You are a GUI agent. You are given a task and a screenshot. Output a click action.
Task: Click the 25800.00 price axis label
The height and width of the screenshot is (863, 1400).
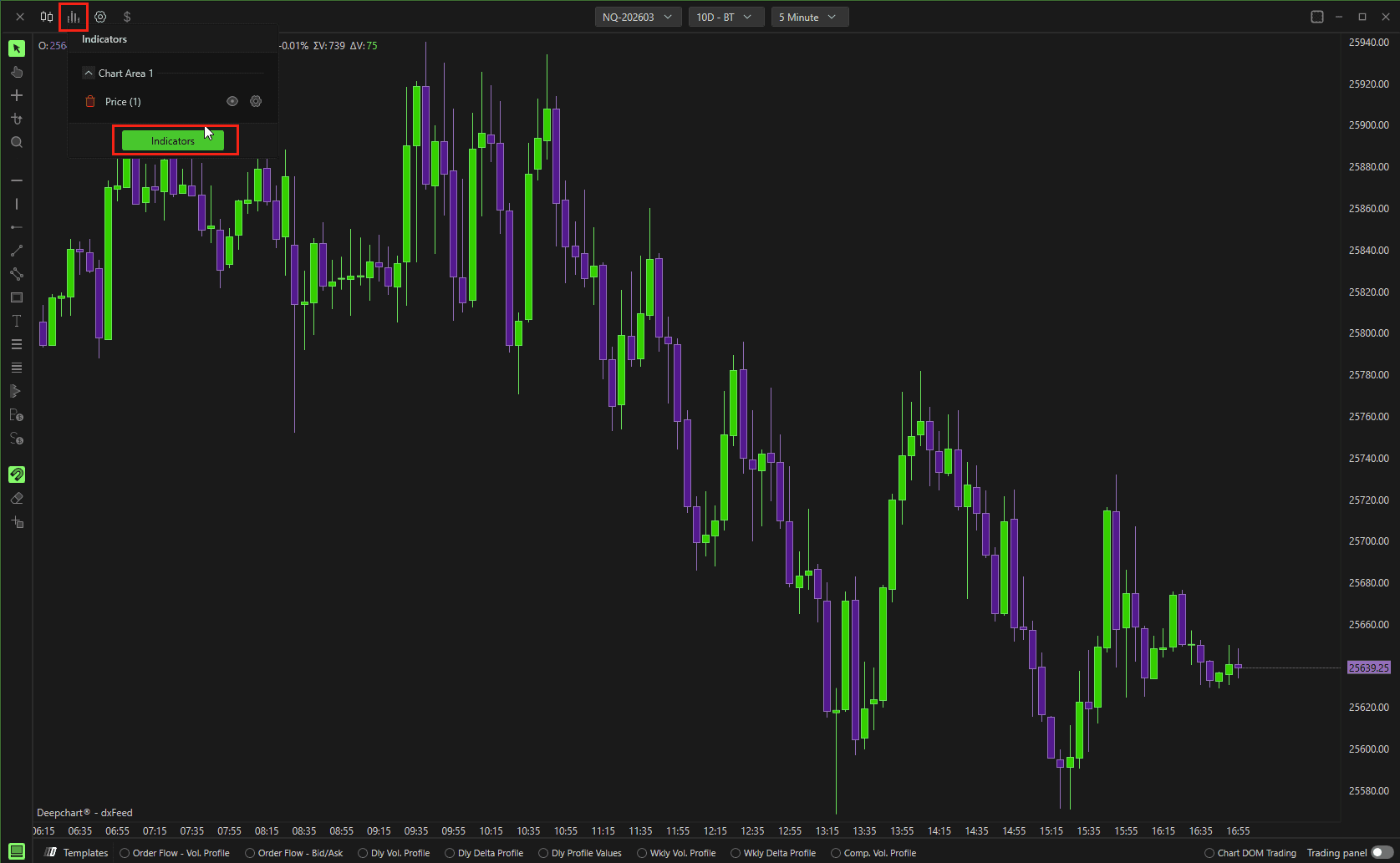coord(1368,333)
